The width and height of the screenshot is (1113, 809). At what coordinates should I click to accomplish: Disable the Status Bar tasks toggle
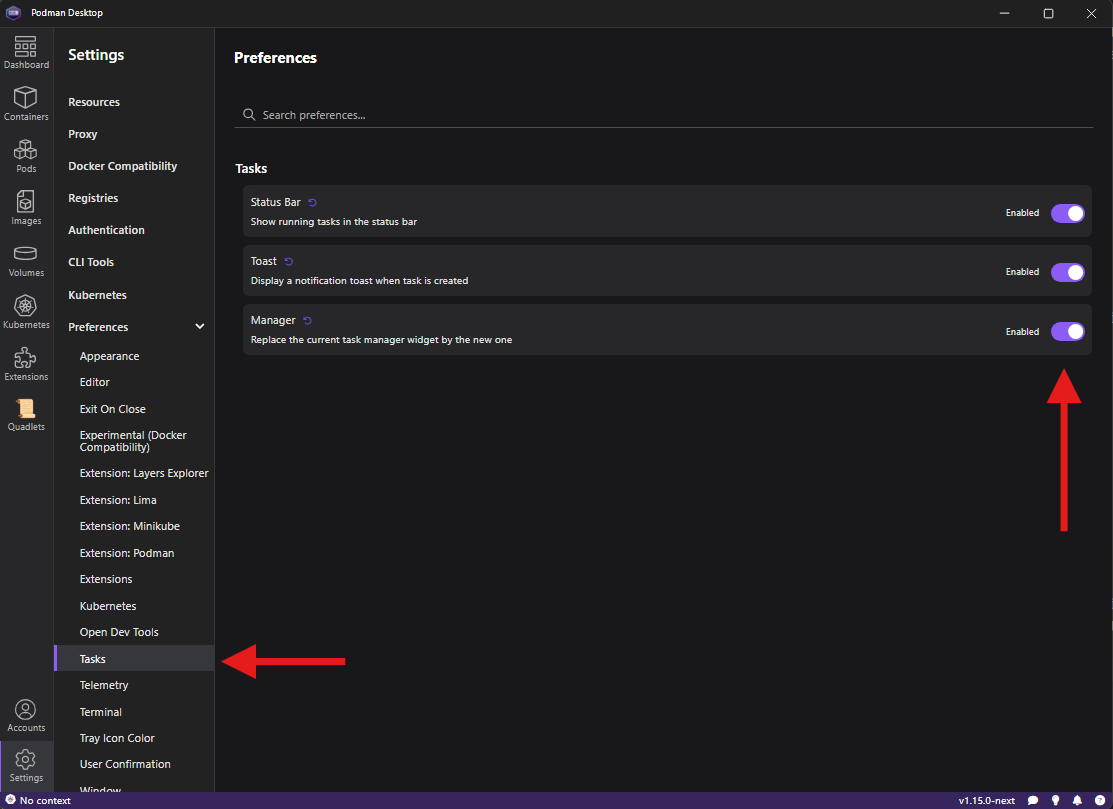[x=1067, y=213]
